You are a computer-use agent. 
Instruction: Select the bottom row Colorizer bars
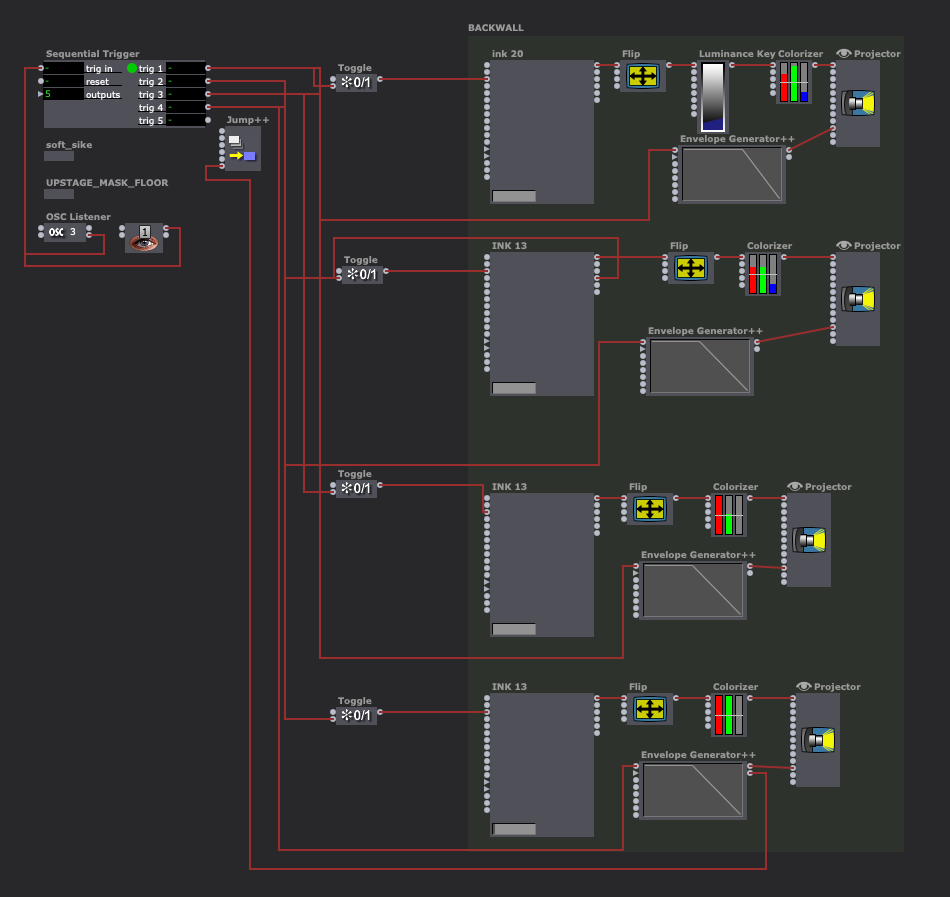729,715
